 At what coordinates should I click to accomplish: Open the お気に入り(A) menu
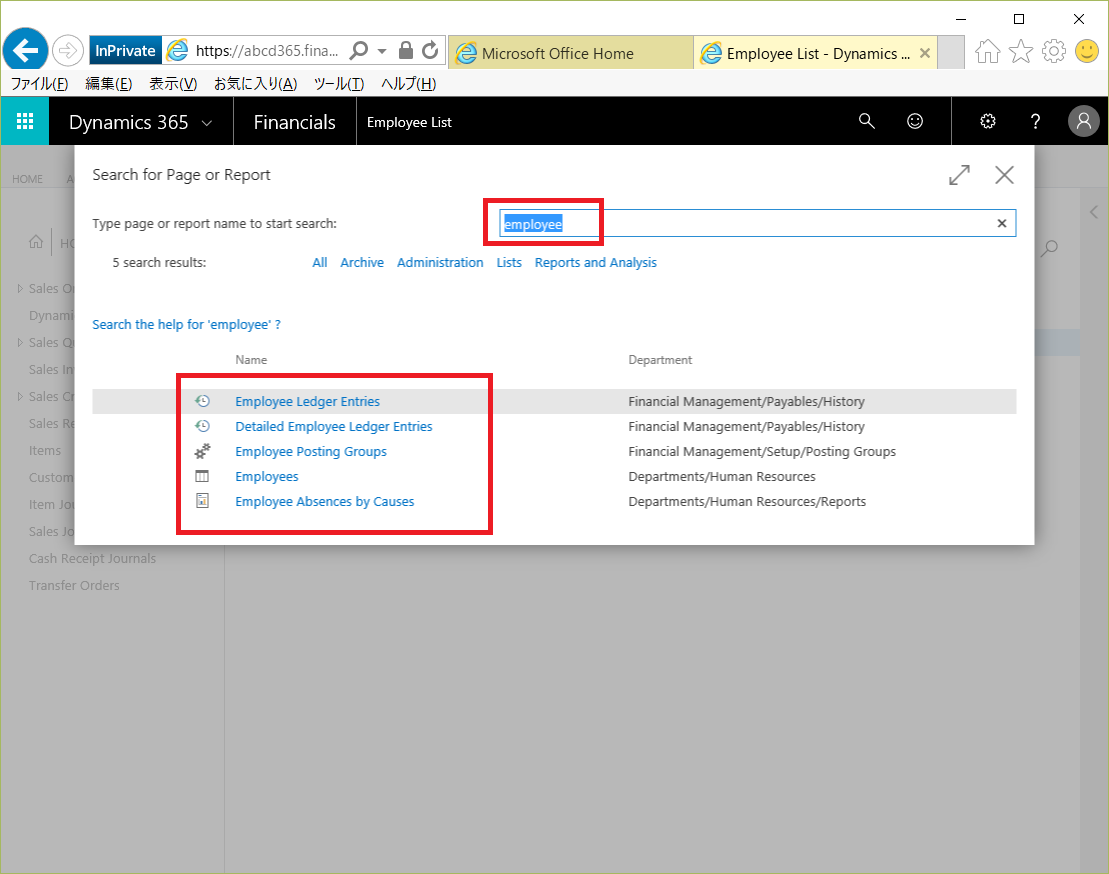pyautogui.click(x=255, y=83)
